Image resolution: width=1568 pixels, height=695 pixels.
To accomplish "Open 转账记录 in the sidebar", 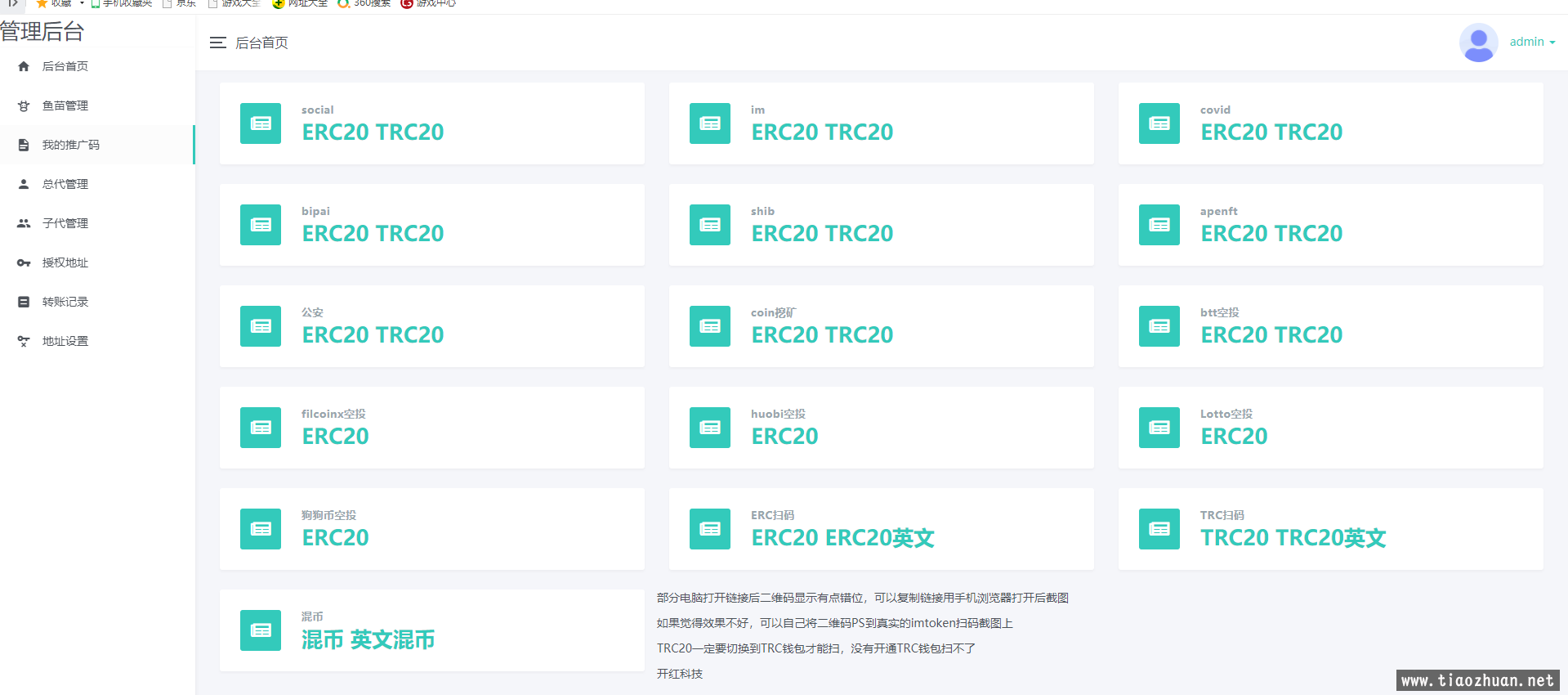I will pyautogui.click(x=97, y=302).
